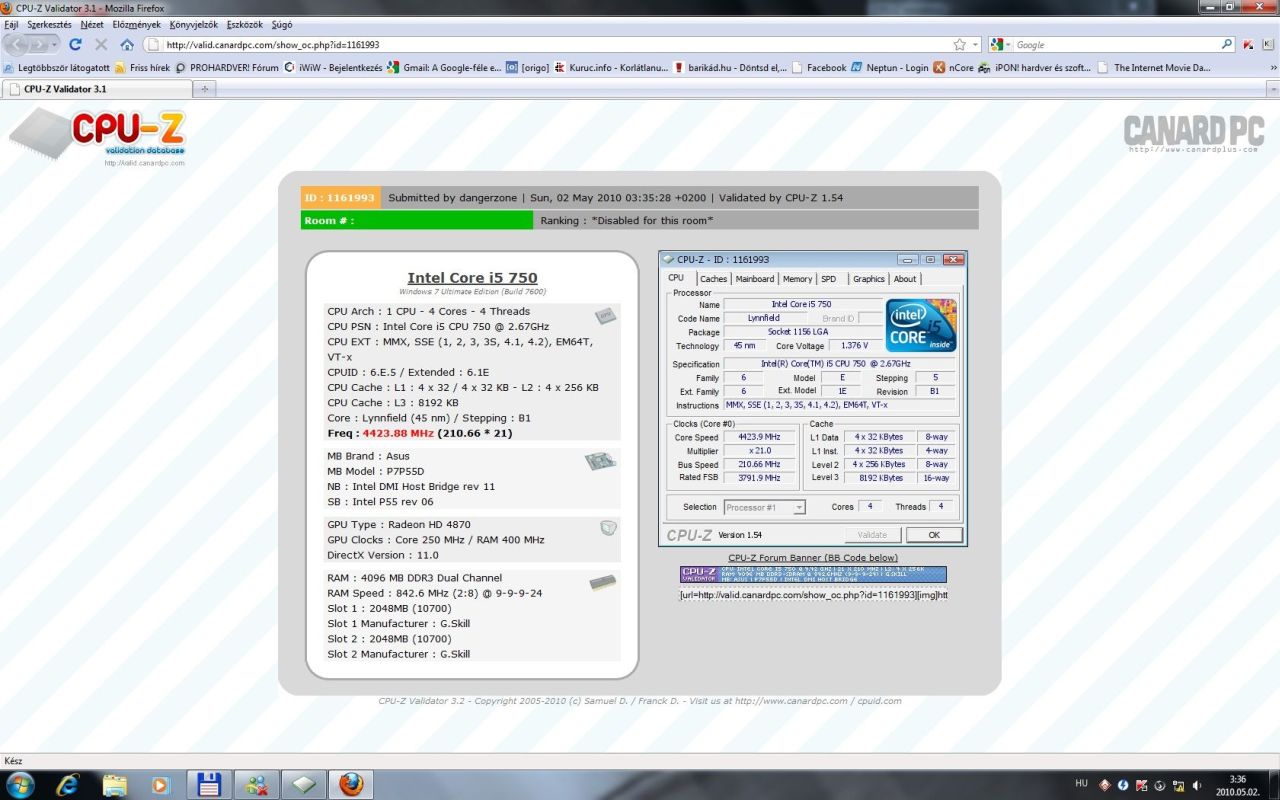Click the floppy disk taskbar icon
Screen dimensions: 1280x800
(209, 784)
